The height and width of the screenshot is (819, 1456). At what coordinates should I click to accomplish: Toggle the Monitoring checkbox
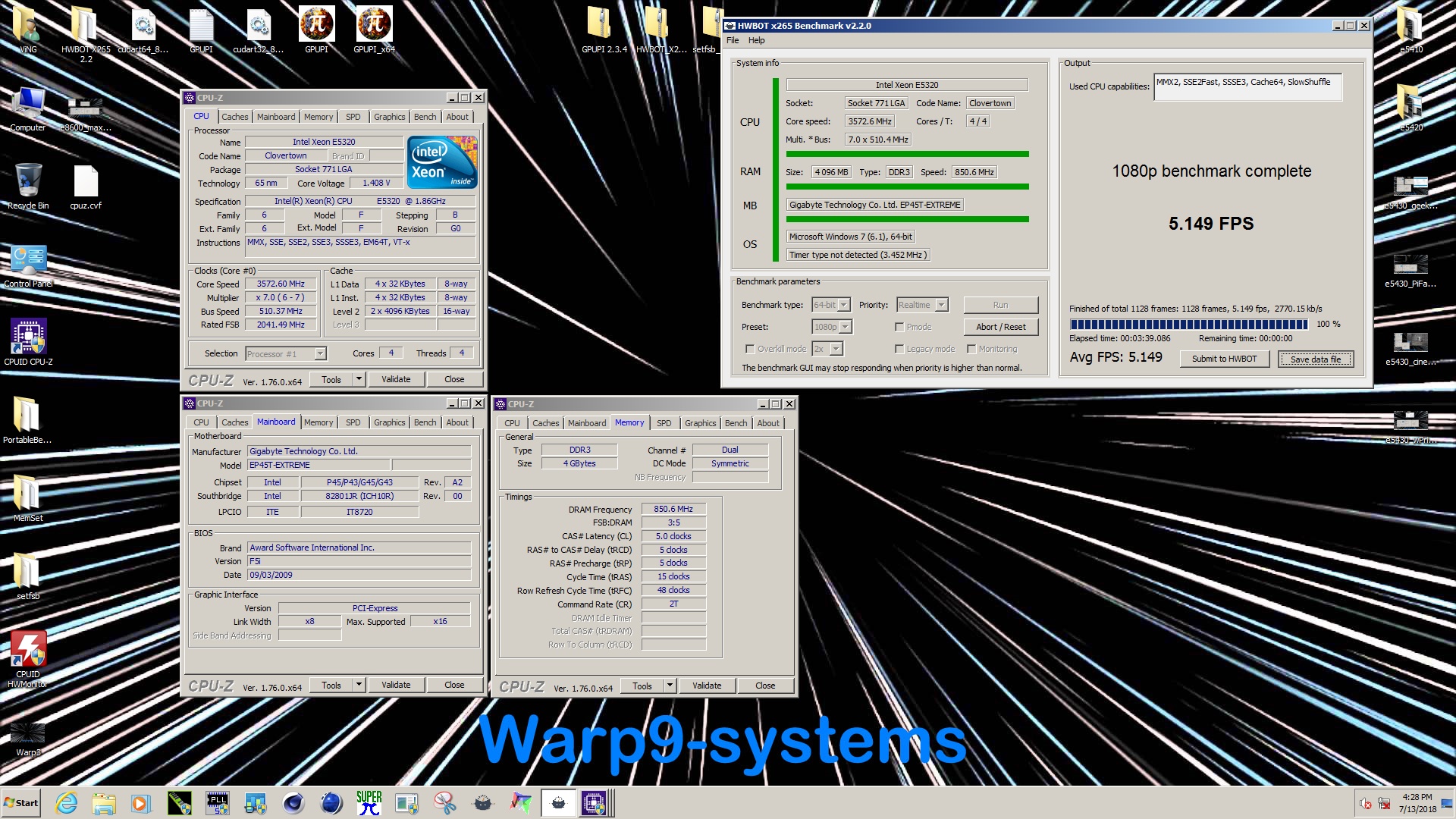point(971,350)
